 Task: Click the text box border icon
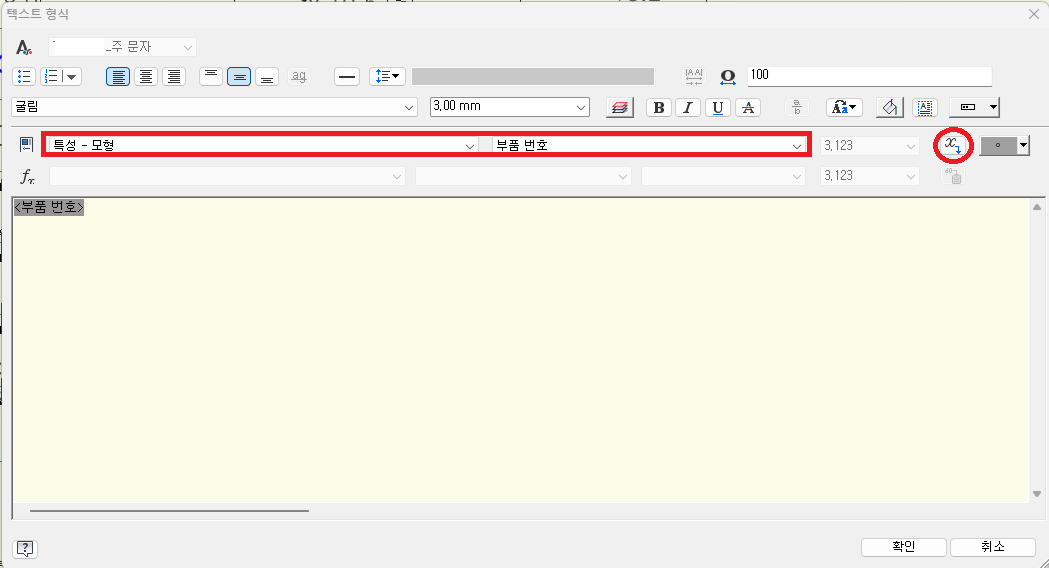[925, 108]
